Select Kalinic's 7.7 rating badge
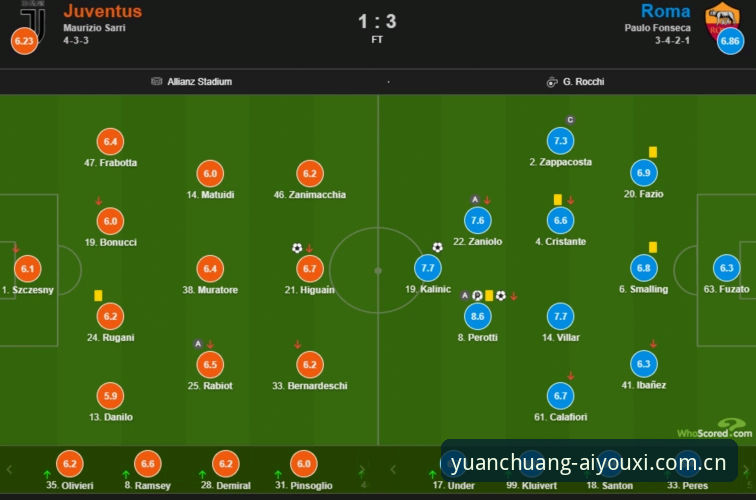756x500 pixels. [428, 268]
